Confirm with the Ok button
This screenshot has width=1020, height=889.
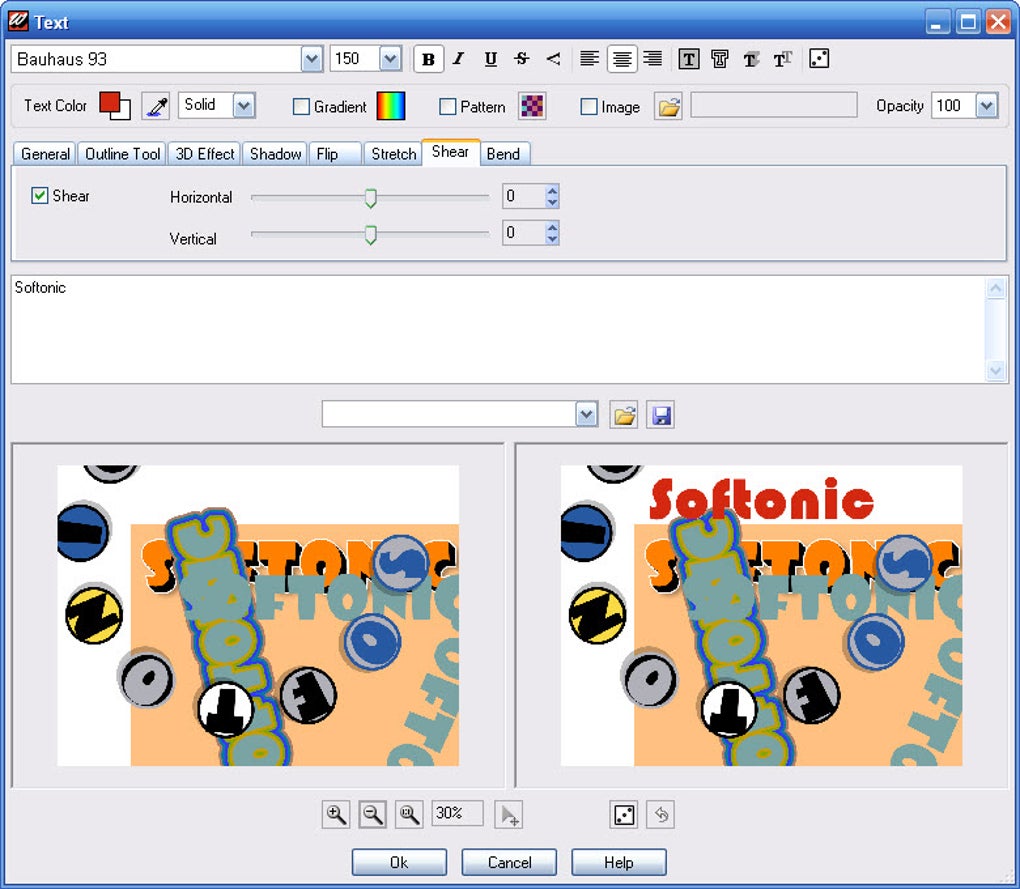point(399,862)
